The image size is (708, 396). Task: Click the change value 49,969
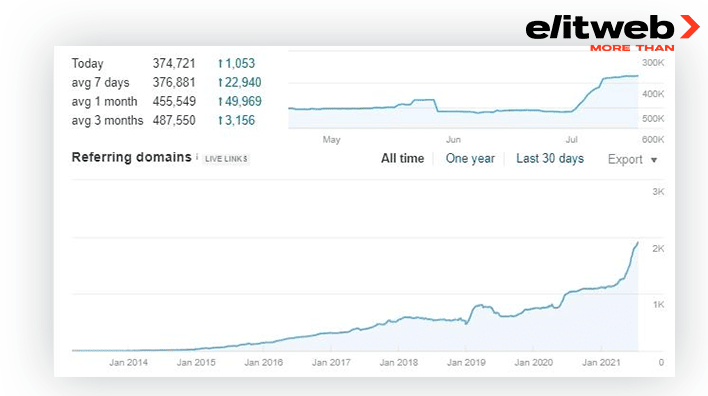(x=240, y=101)
